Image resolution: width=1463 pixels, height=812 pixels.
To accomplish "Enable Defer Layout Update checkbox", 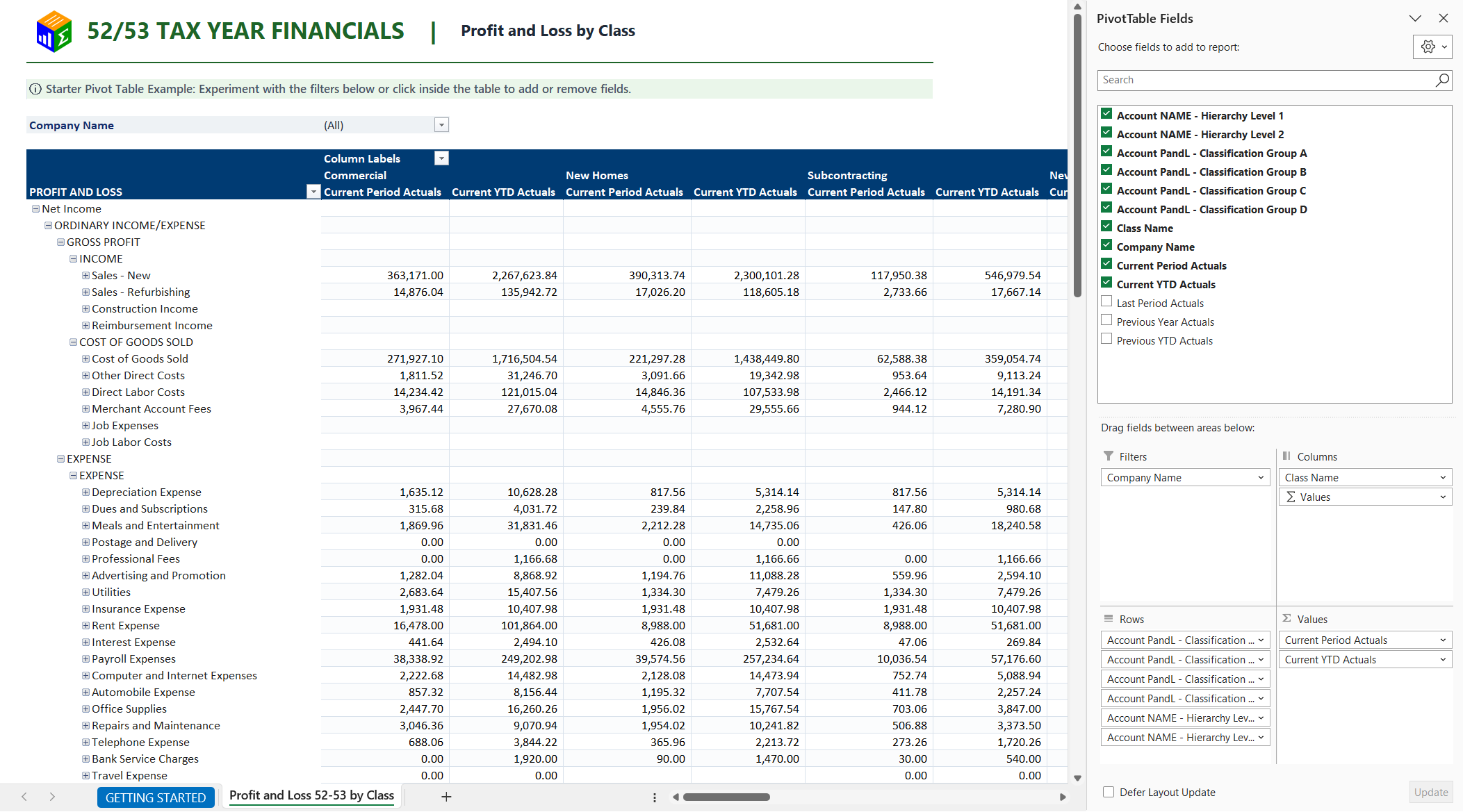I will 1109,792.
